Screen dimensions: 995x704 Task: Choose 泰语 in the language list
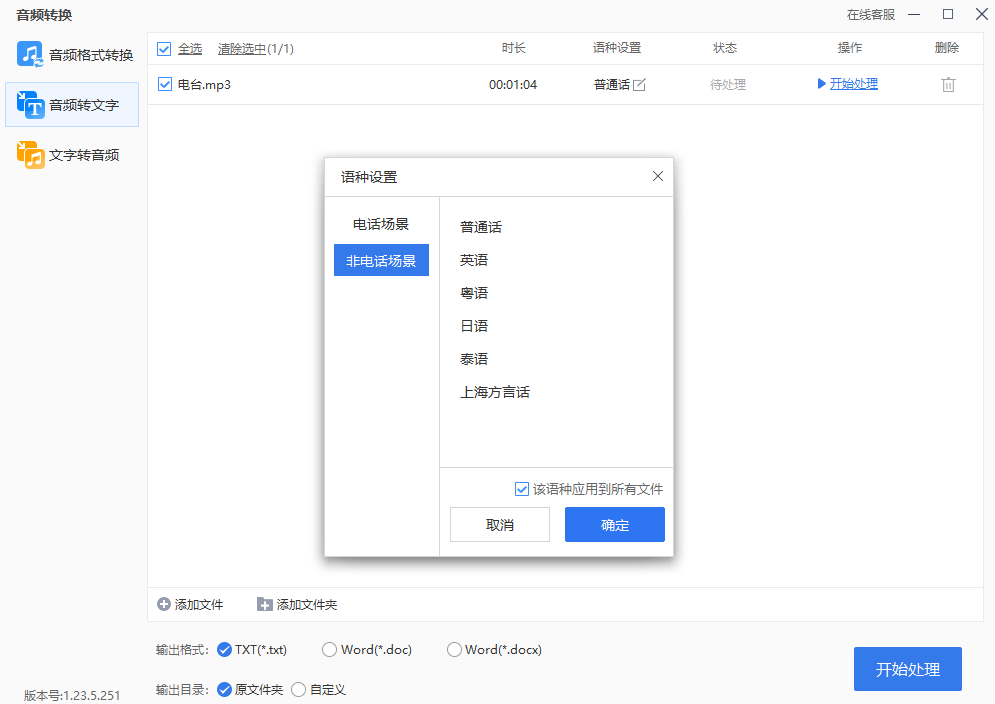tap(474, 359)
